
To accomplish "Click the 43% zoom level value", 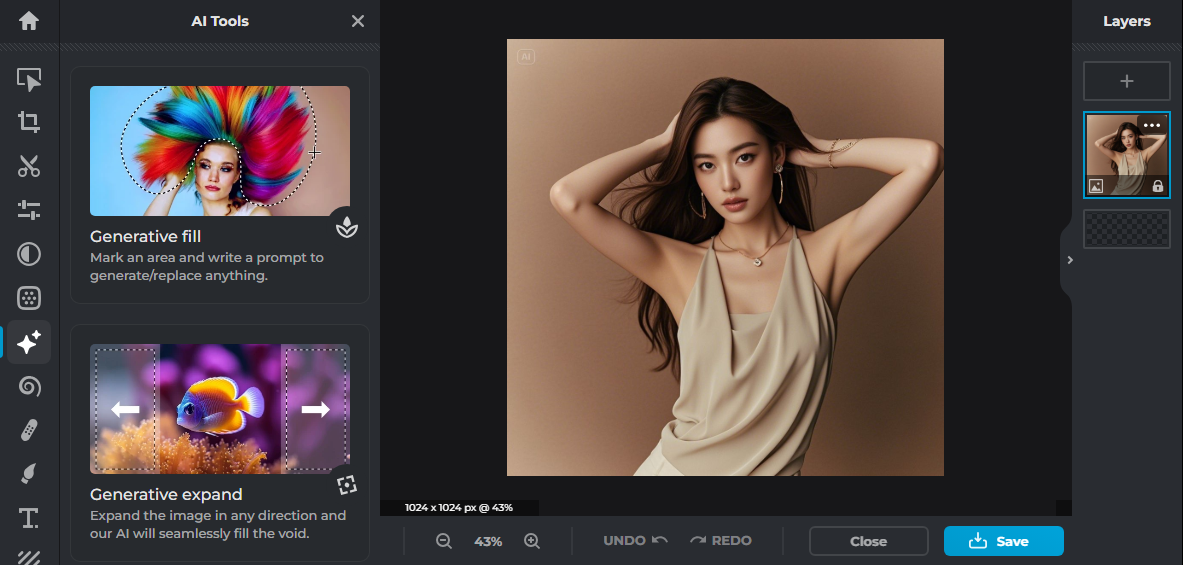I will tap(487, 541).
